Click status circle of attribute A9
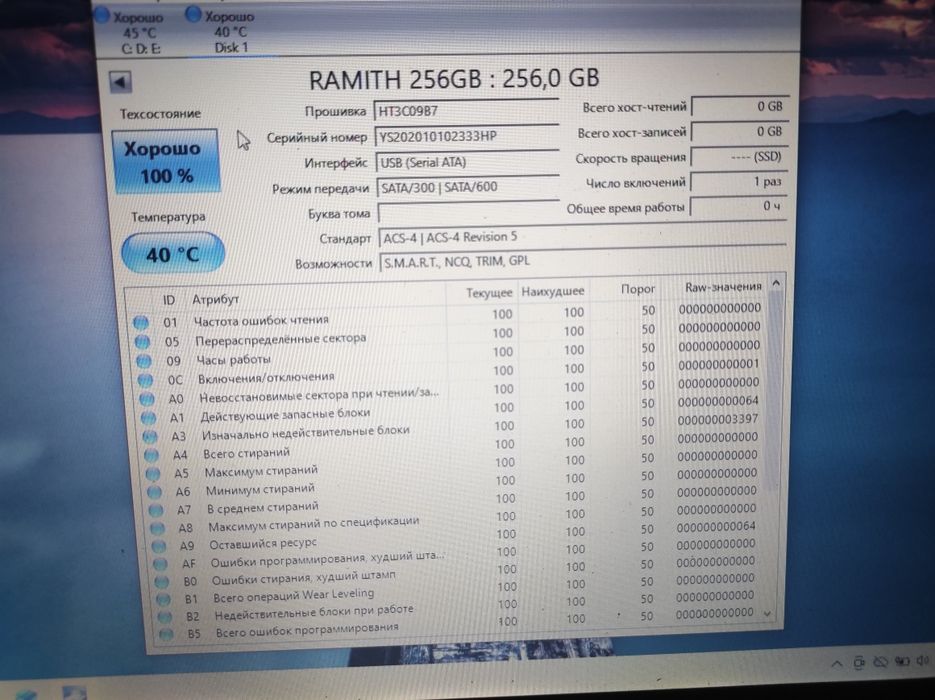This screenshot has width=935, height=700. click(159, 546)
